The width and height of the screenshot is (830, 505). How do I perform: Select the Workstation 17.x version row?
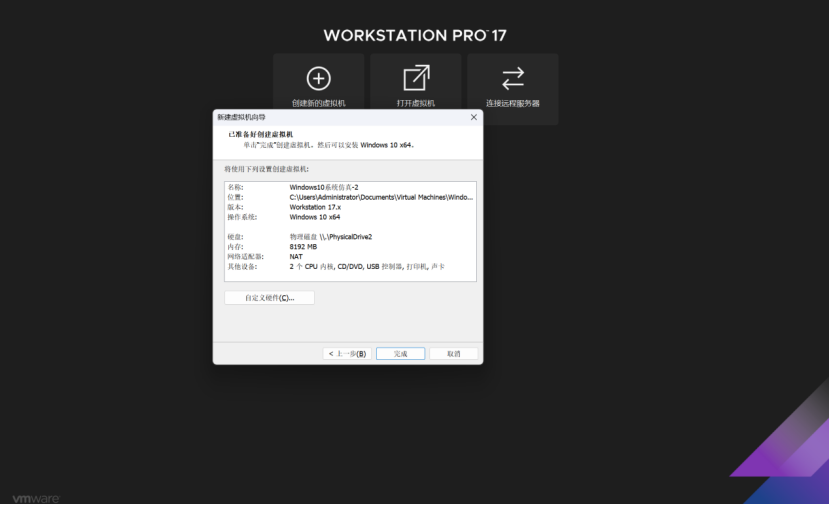pos(350,207)
